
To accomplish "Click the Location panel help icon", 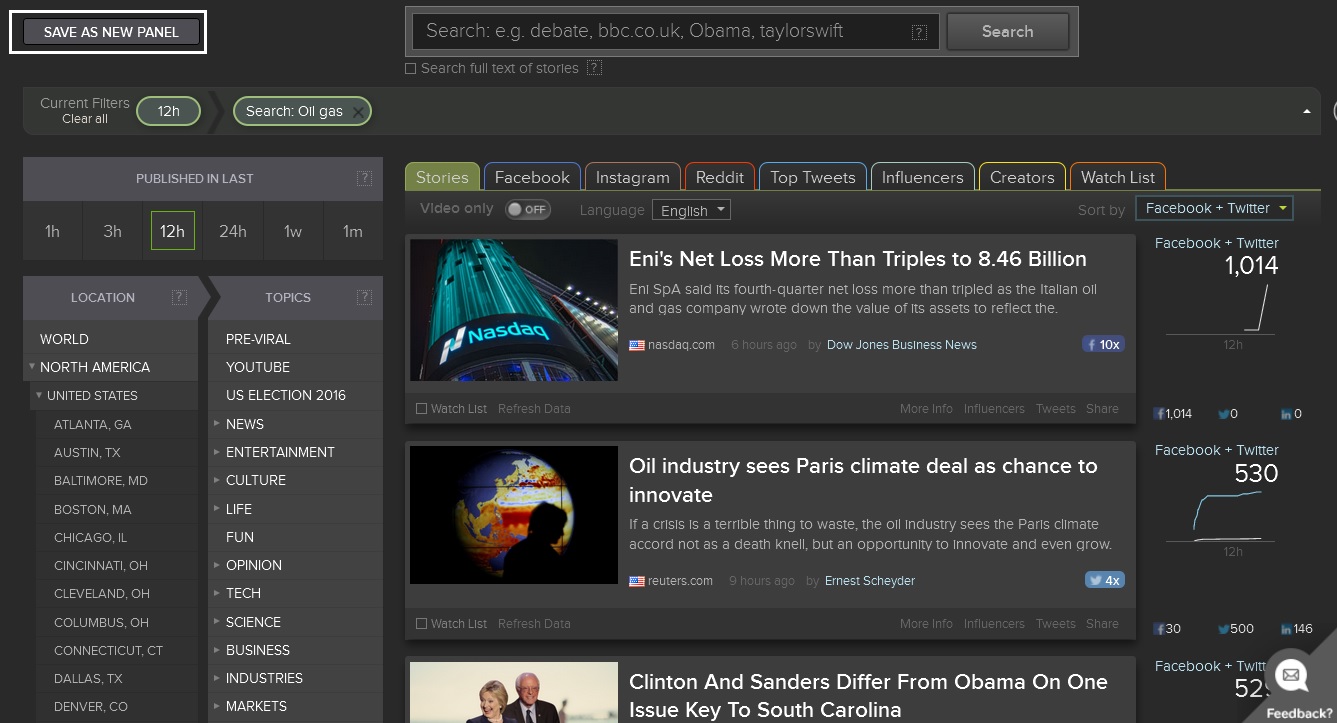I will [x=179, y=297].
